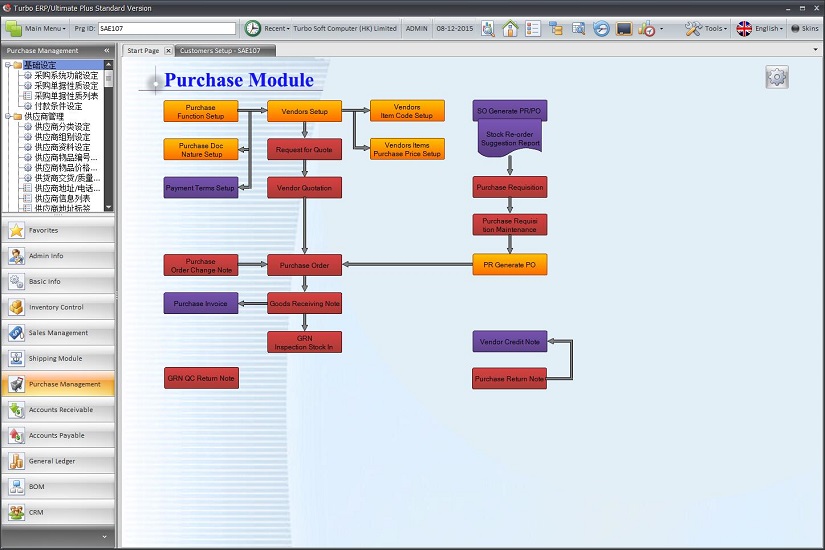This screenshot has width=825, height=550.
Task: Open Purchase Function Setup box
Action: [x=200, y=112]
